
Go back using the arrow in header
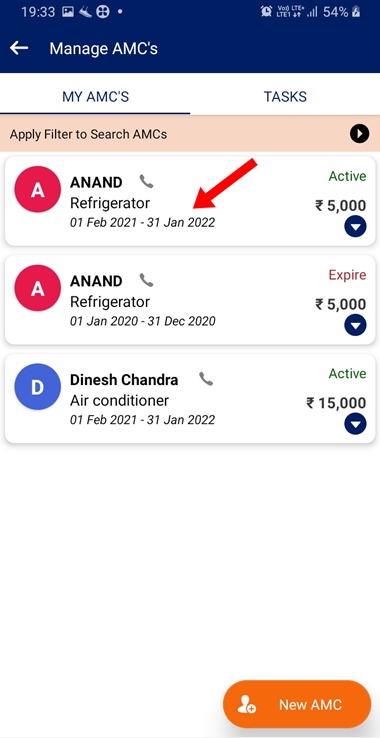(x=19, y=48)
